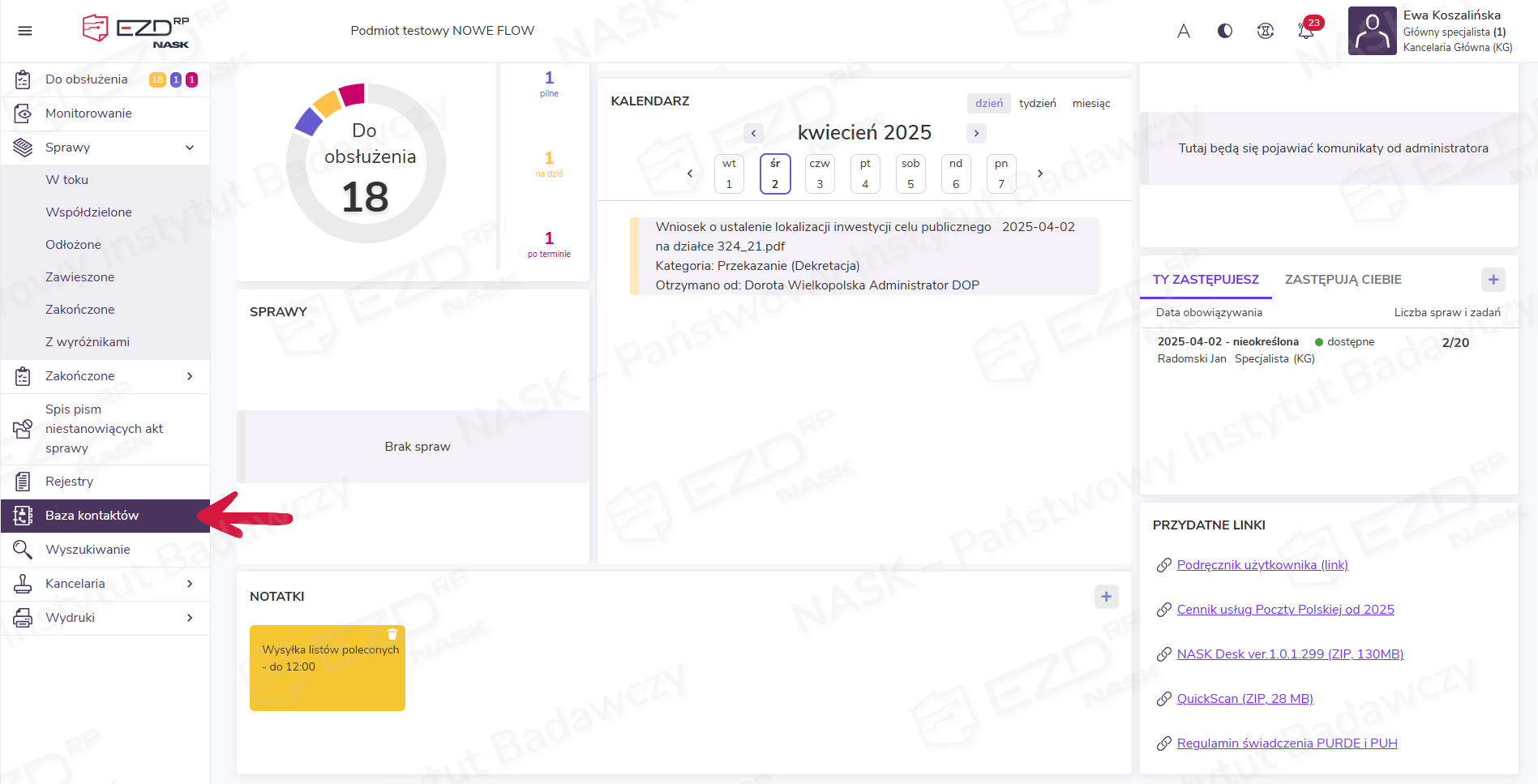This screenshot has width=1538, height=784.
Task: Delete the yellow note using trash icon
Action: point(392,635)
